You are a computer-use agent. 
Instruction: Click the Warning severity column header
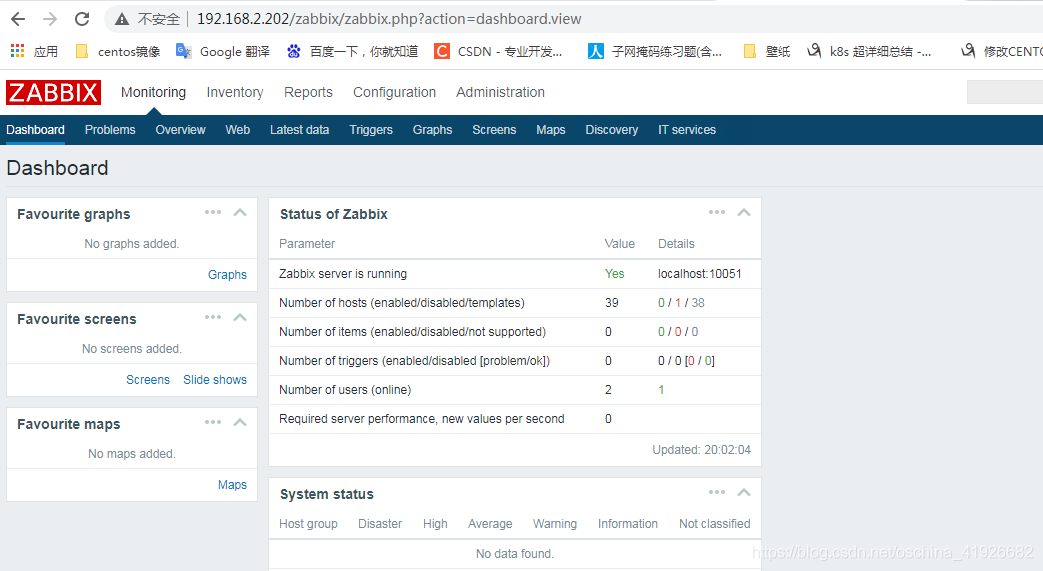coord(555,524)
